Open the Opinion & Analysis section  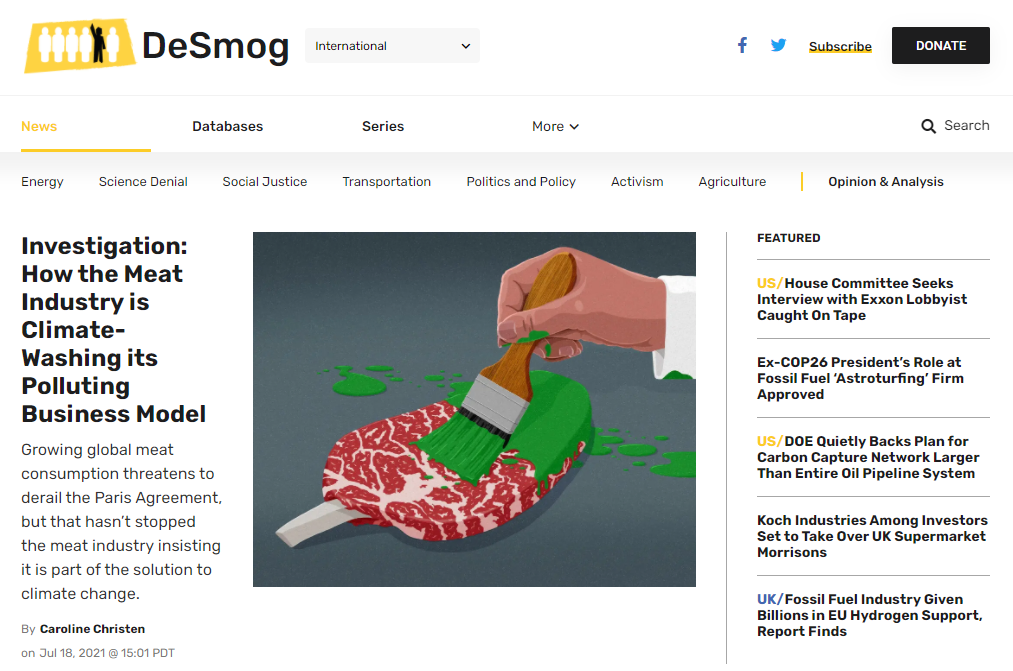885,181
